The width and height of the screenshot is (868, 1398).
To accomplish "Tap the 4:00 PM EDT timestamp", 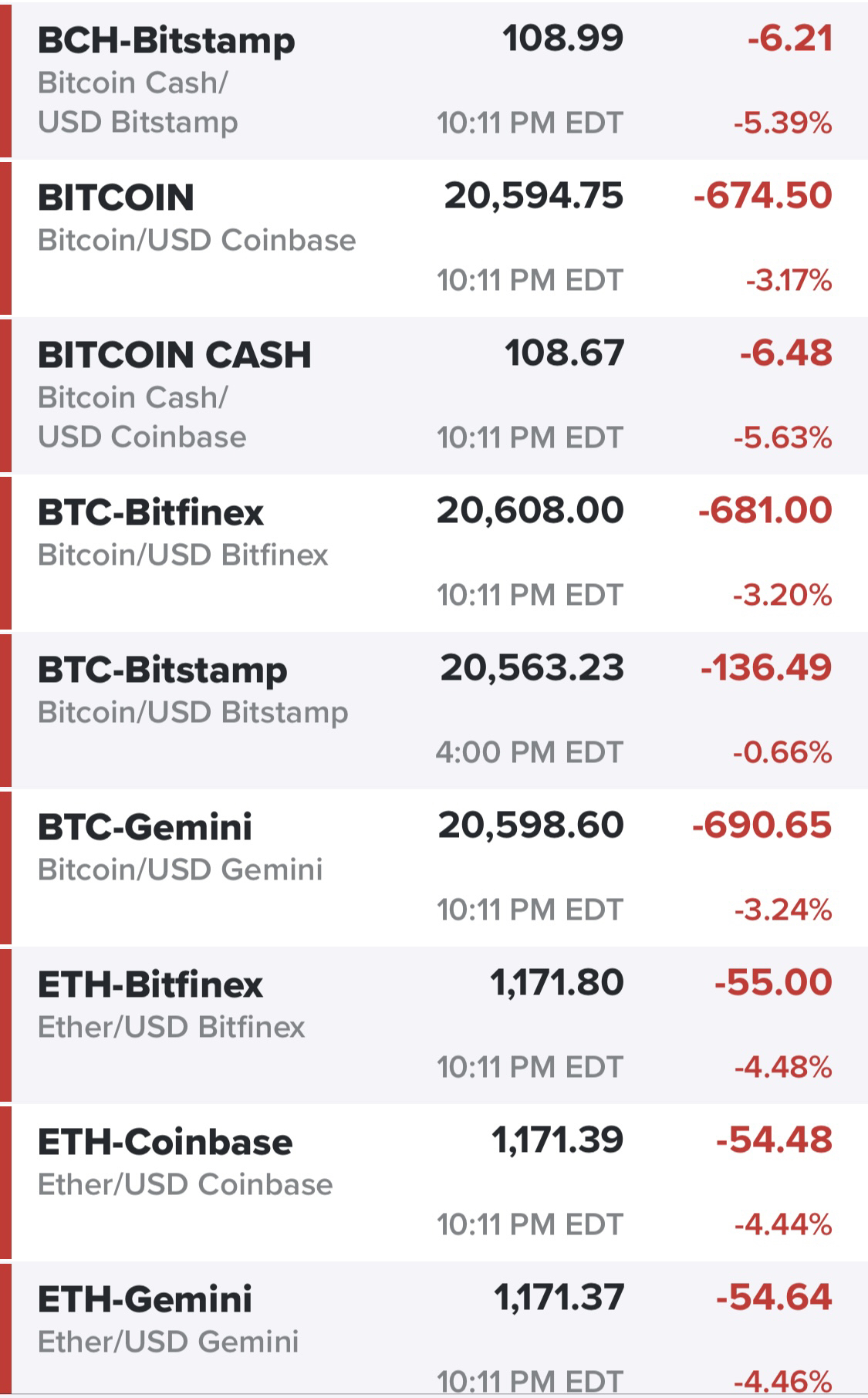I will click(x=529, y=752).
